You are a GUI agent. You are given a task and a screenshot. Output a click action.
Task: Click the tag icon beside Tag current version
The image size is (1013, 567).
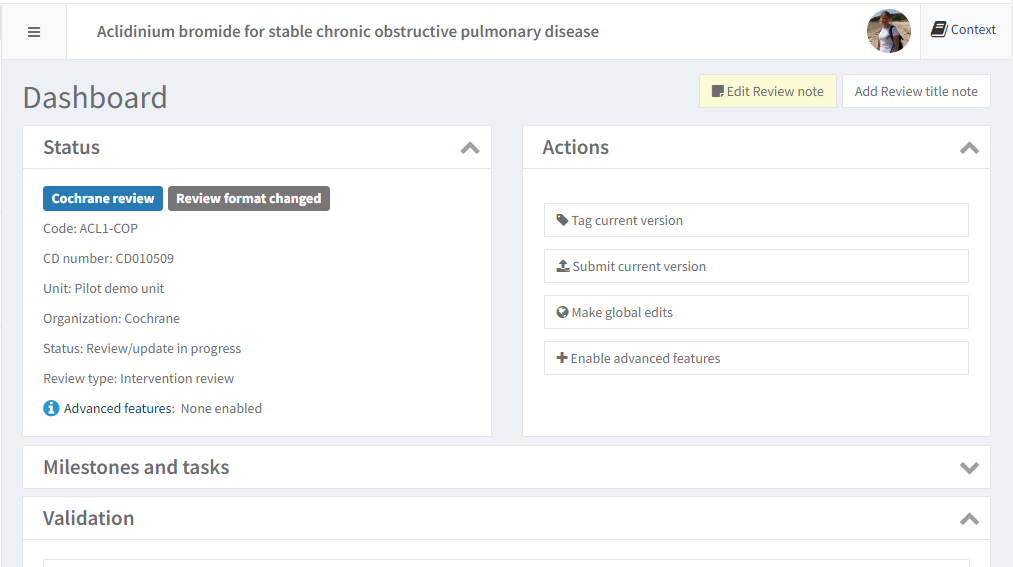(562, 220)
